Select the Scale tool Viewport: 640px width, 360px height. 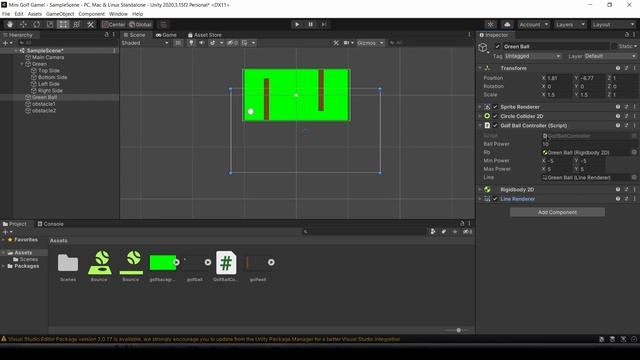point(50,24)
